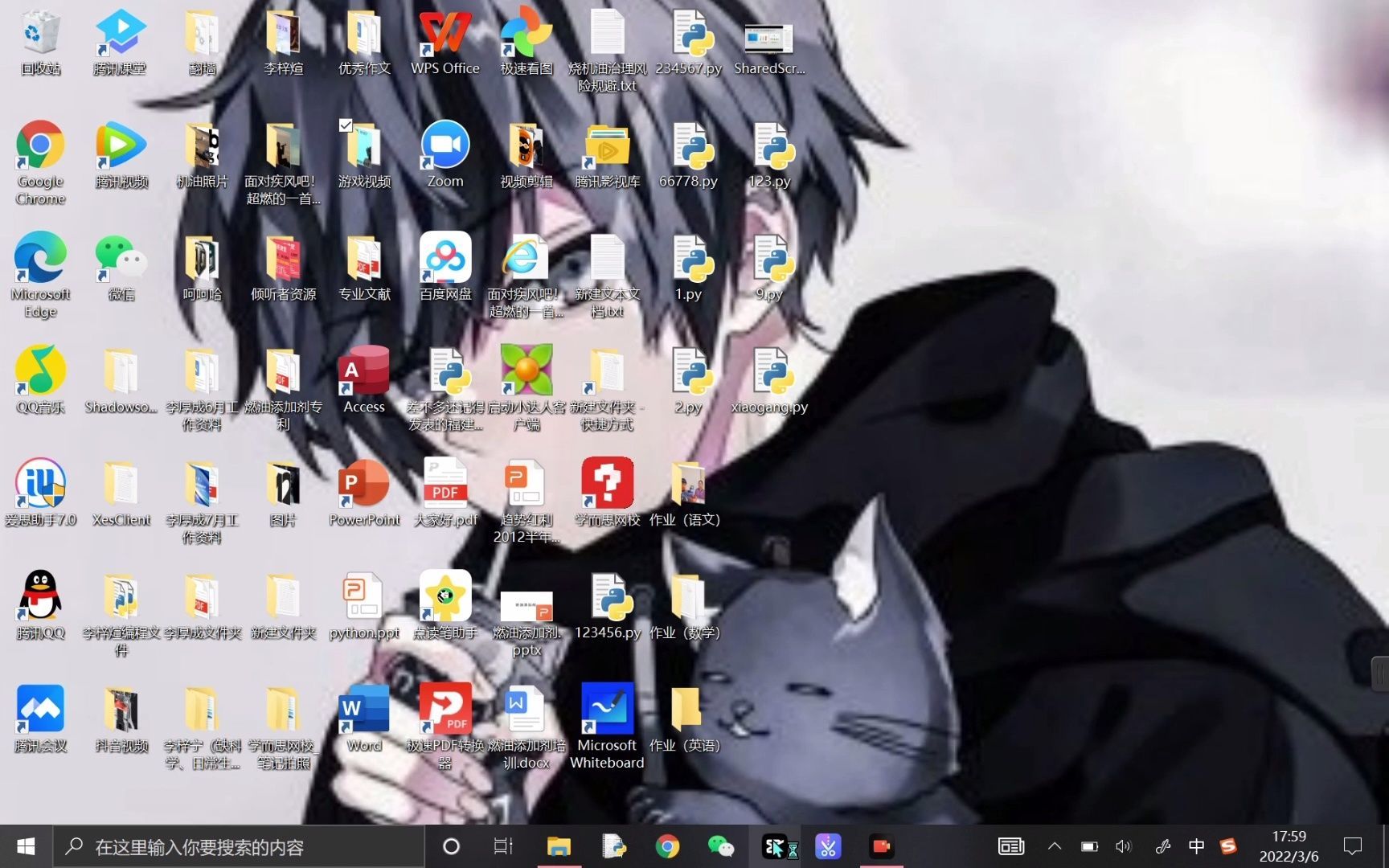This screenshot has width=1389, height=868.
Task: Select the python.ppt file
Action: click(x=364, y=604)
